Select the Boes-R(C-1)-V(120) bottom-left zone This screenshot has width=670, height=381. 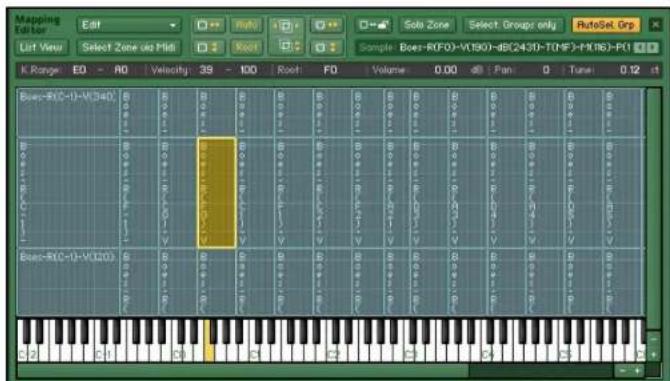[x=68, y=282]
